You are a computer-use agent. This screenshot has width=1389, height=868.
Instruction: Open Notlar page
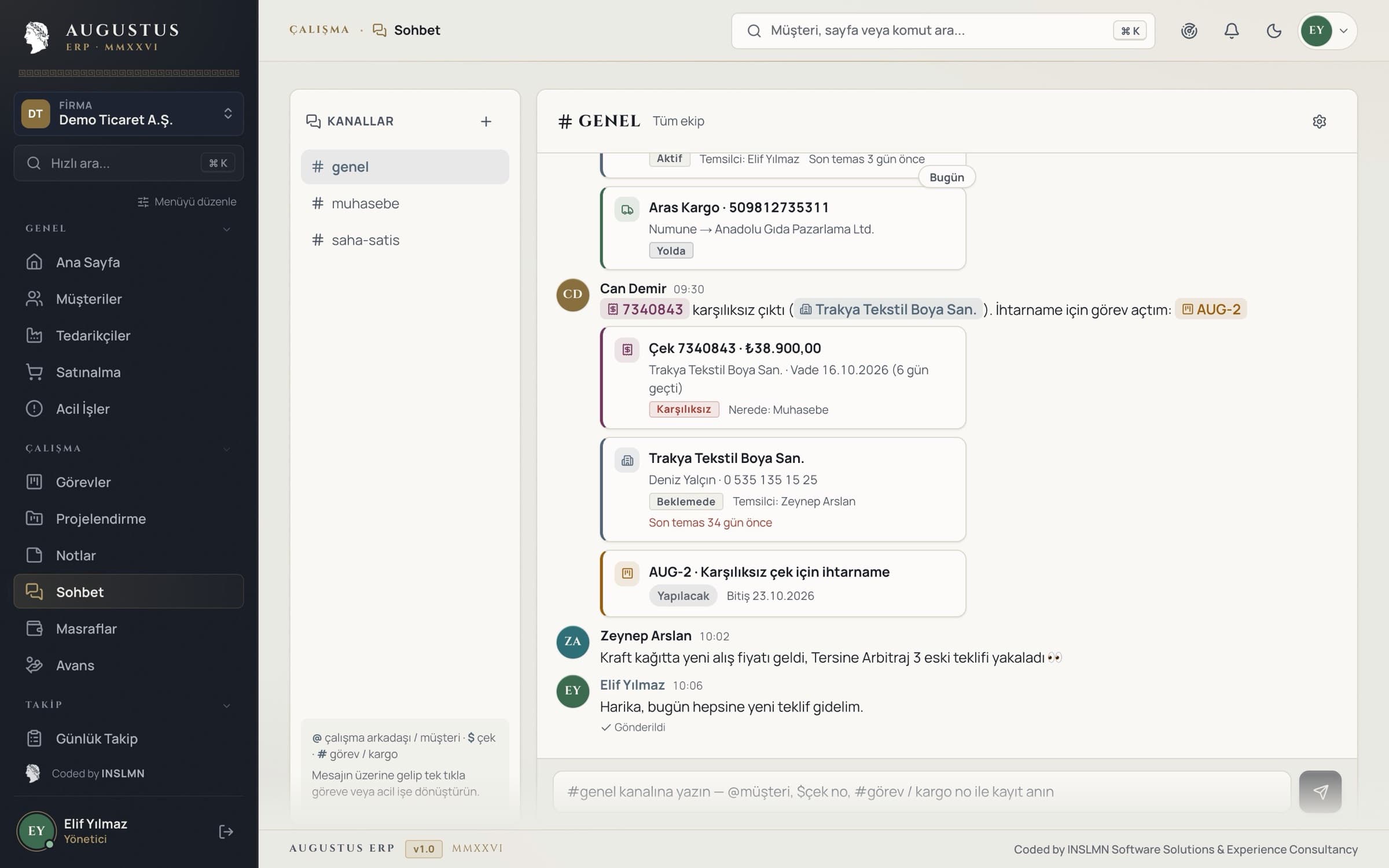(128, 555)
